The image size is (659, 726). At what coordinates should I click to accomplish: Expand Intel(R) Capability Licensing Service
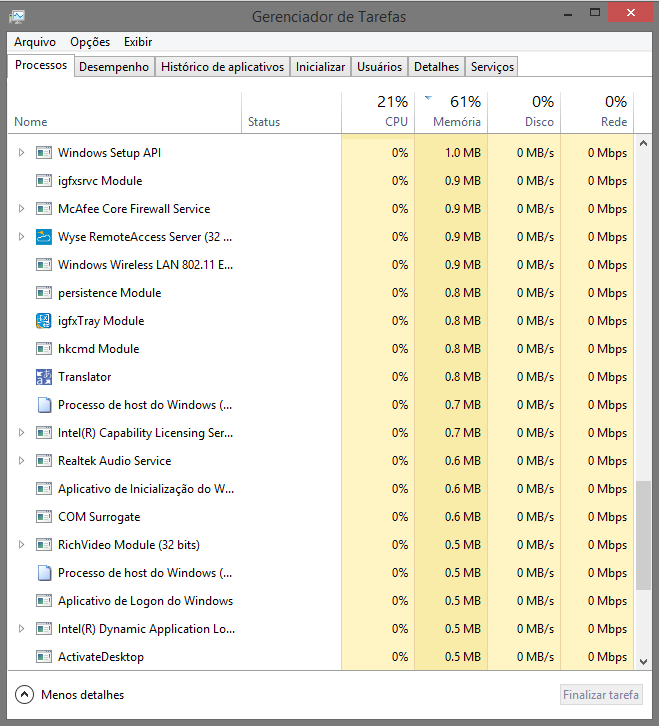[21, 433]
